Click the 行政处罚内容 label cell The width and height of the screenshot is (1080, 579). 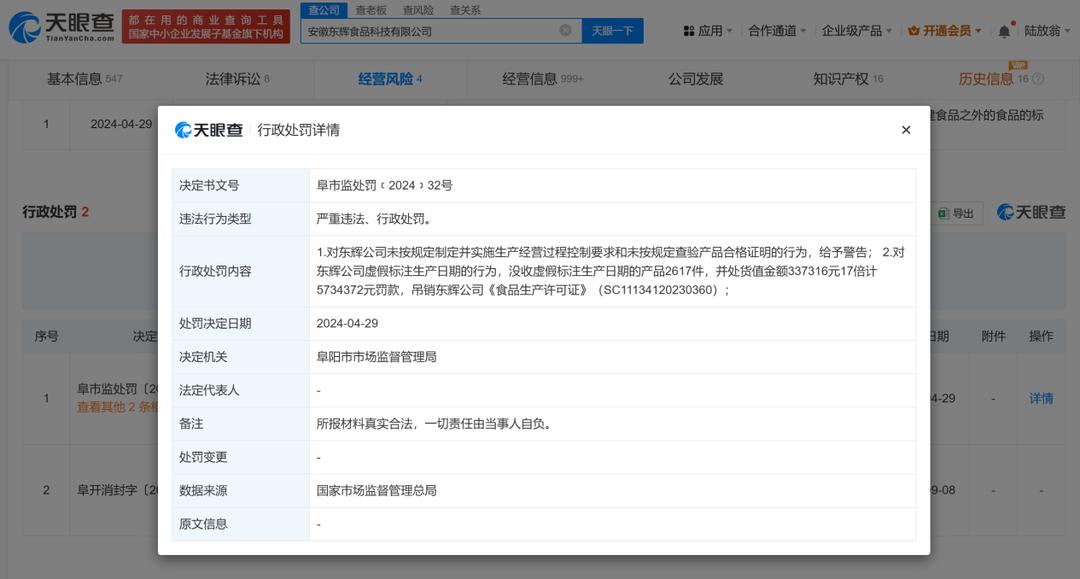click(x=240, y=271)
